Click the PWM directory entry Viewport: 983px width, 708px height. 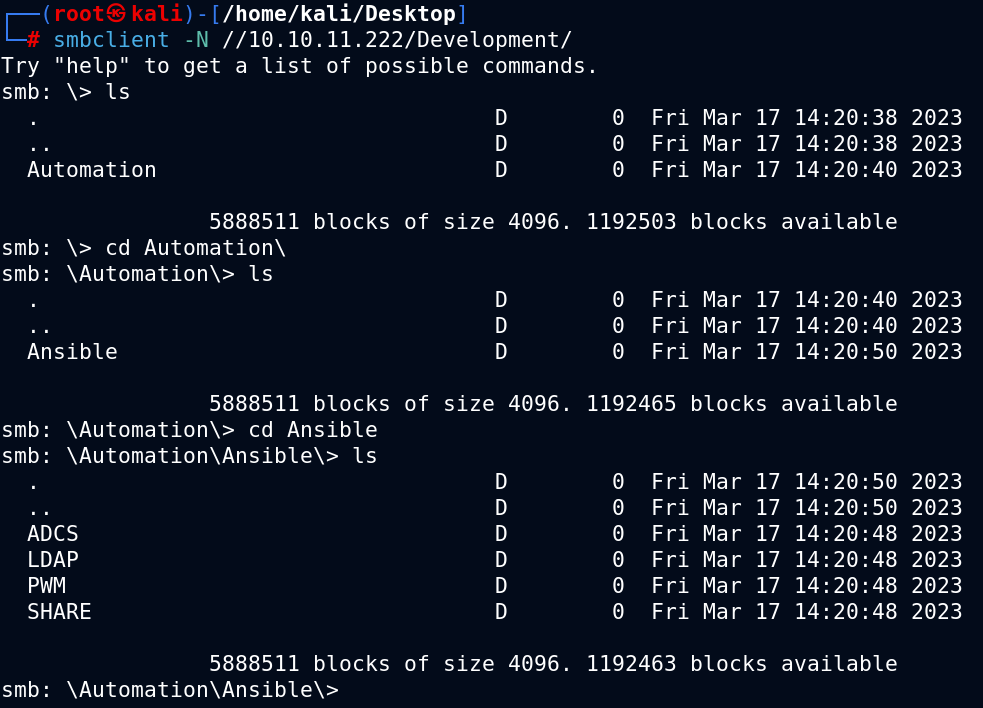point(46,586)
